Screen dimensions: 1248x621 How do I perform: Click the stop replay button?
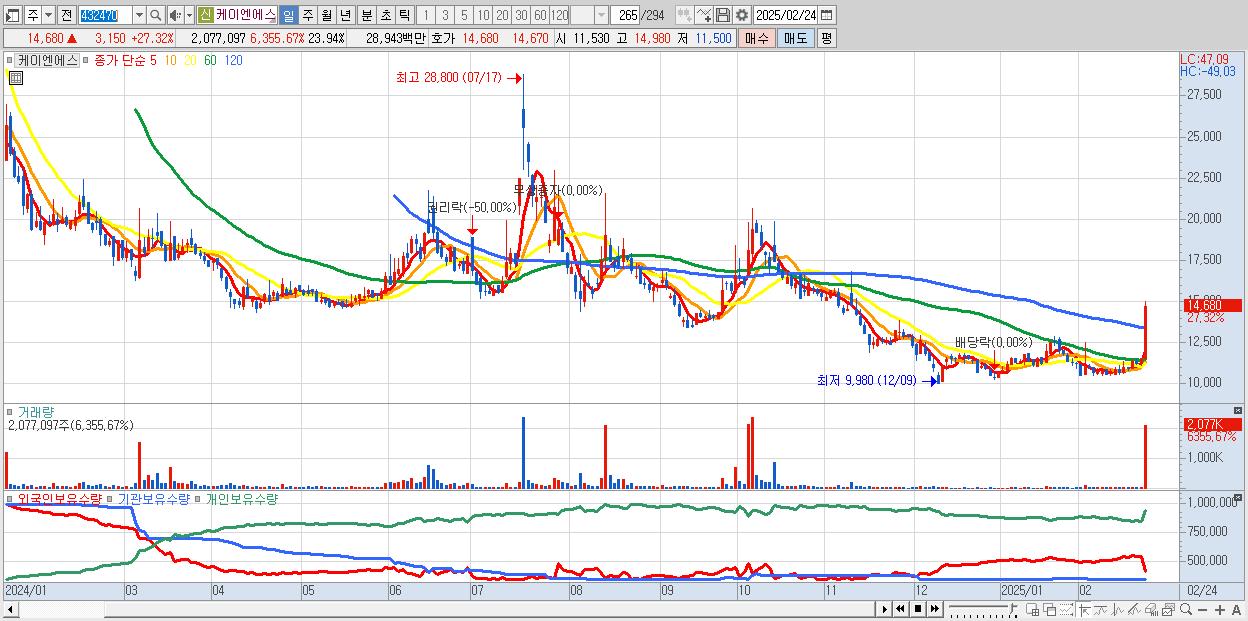[917, 609]
